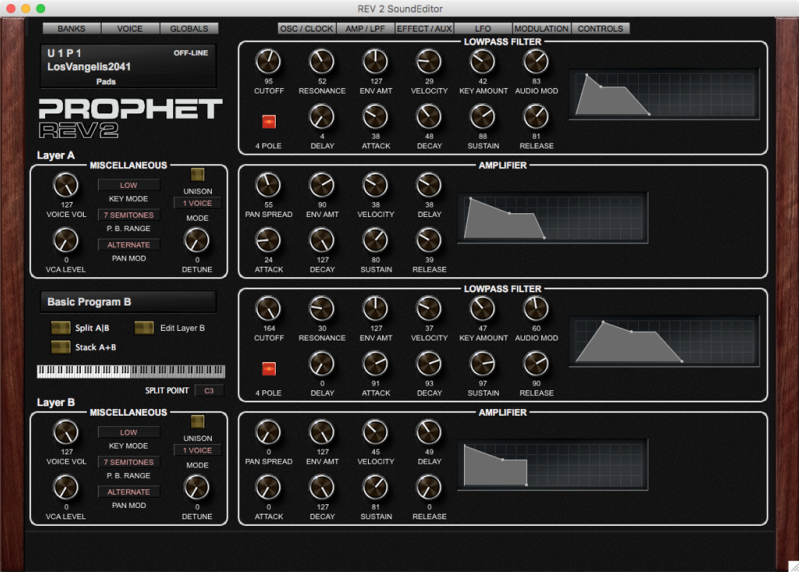
Task: Click the split point keyboard strip
Action: coord(131,371)
